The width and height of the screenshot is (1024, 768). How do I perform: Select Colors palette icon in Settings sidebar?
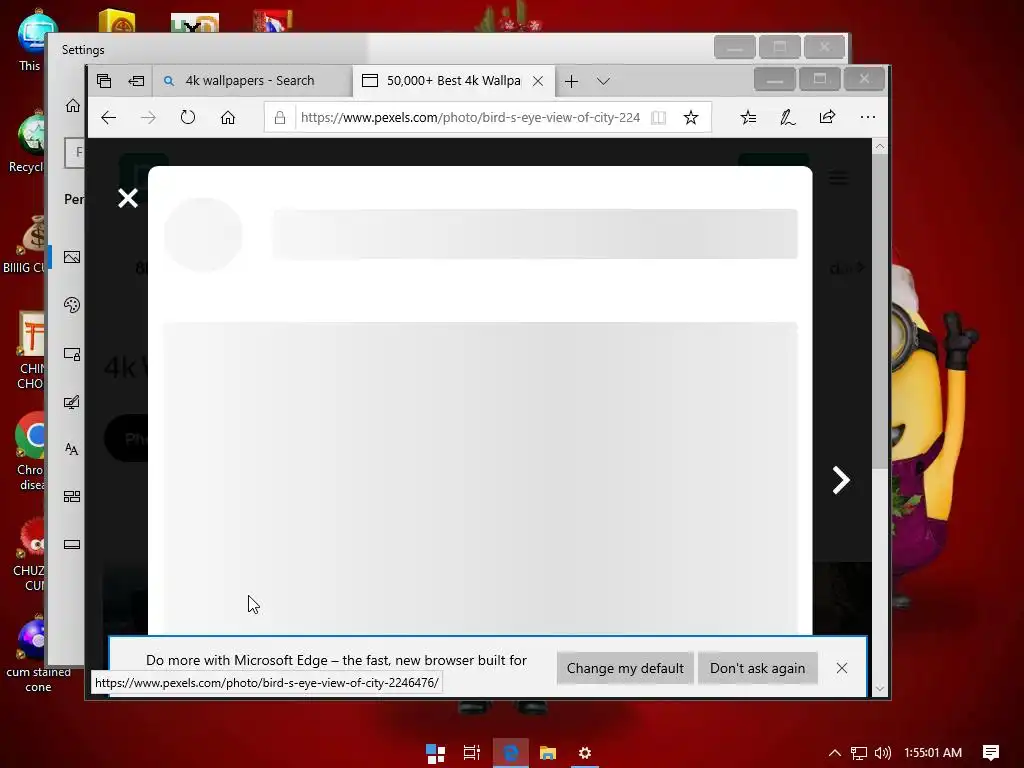(72, 305)
